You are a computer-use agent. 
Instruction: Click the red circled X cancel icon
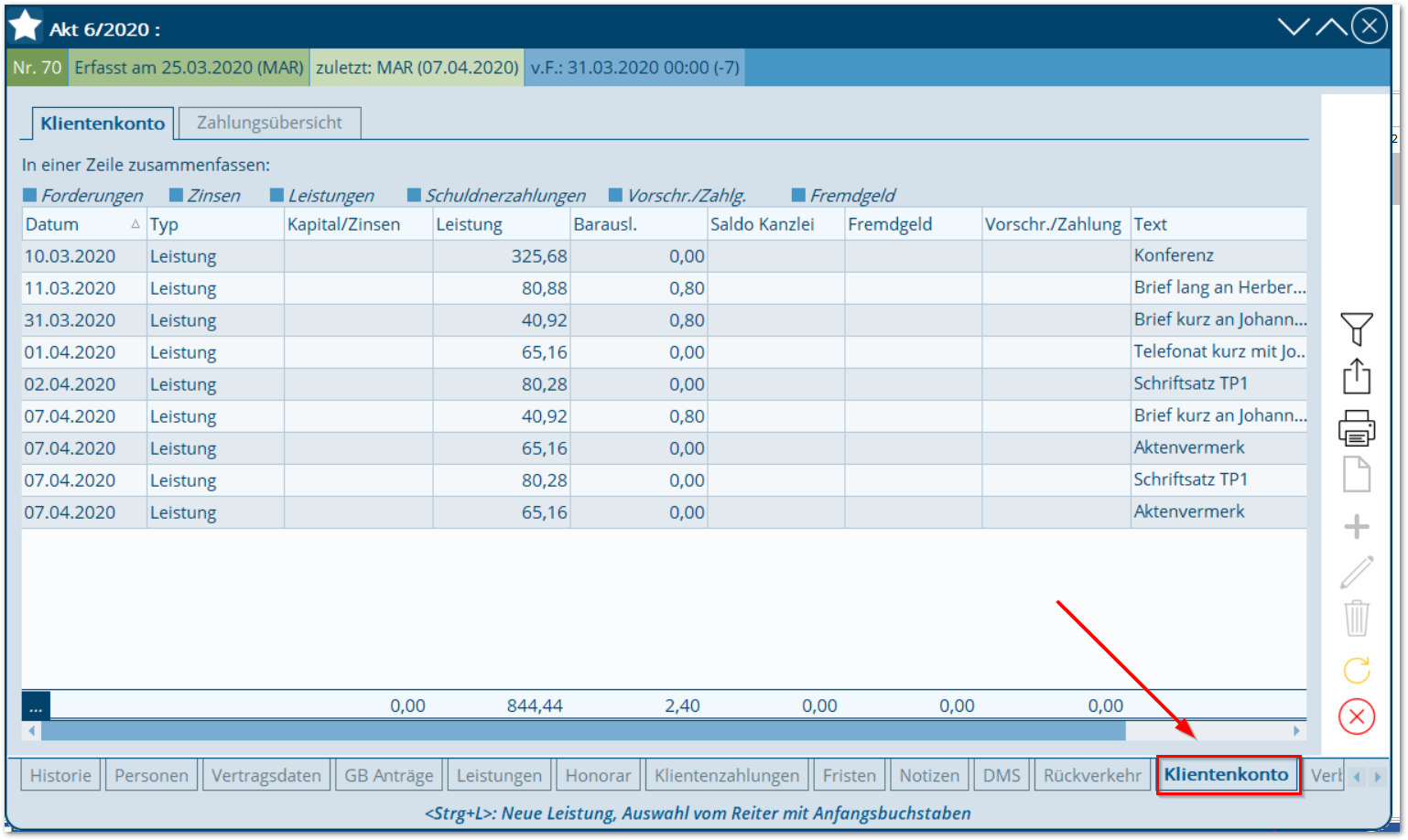pyautogui.click(x=1356, y=716)
